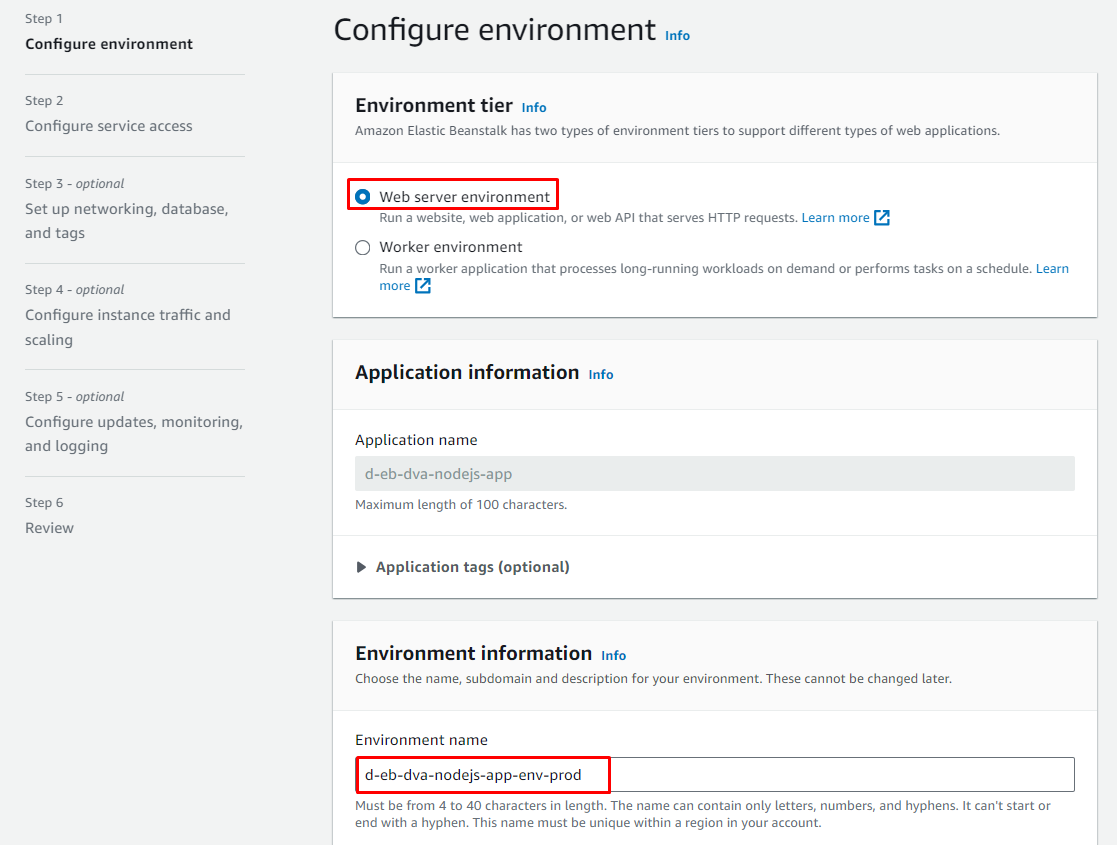The width and height of the screenshot is (1117, 845).
Task: Select the Worker environment radio button
Action: pyautogui.click(x=363, y=247)
